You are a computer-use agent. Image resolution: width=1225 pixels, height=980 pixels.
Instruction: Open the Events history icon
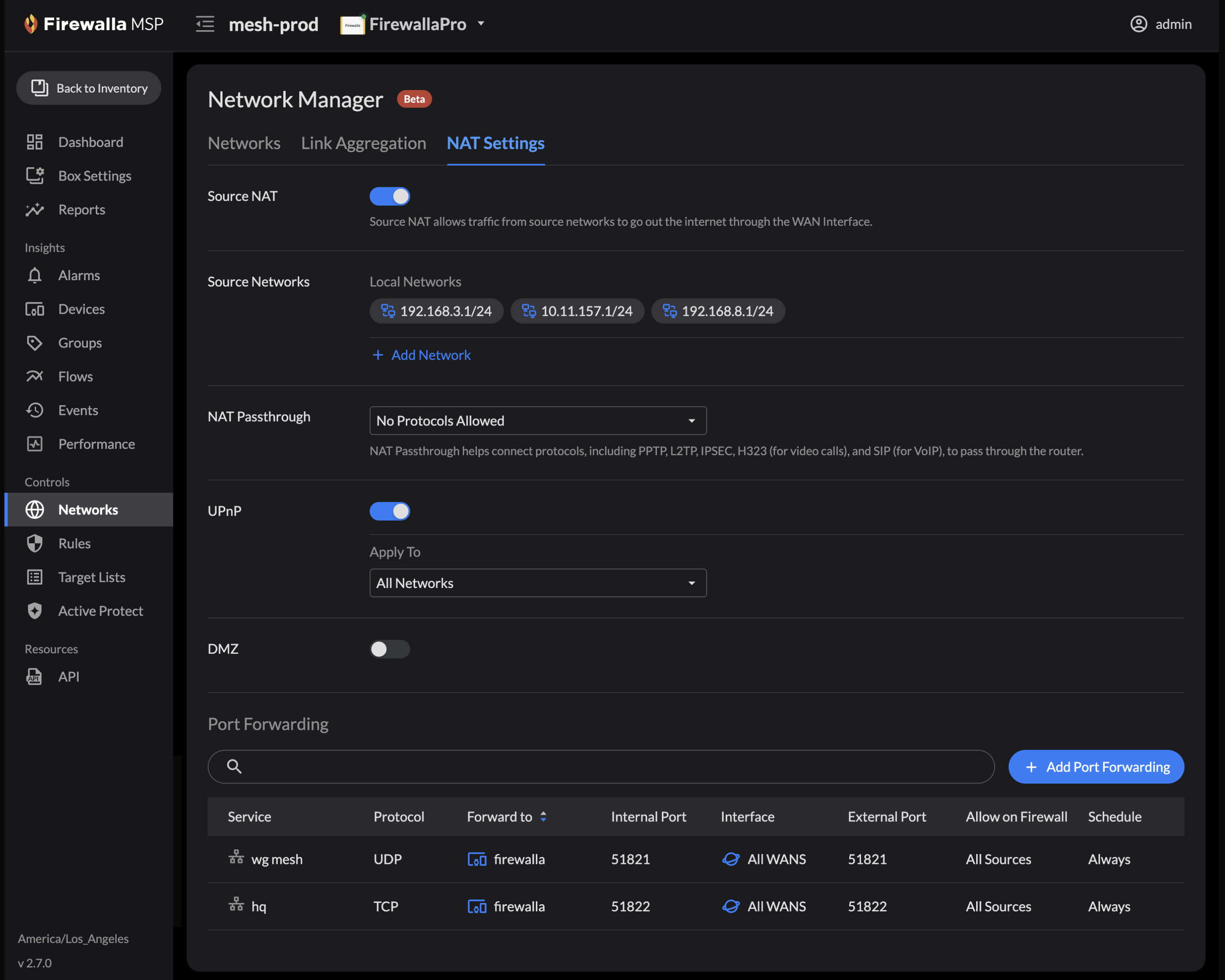(35, 410)
